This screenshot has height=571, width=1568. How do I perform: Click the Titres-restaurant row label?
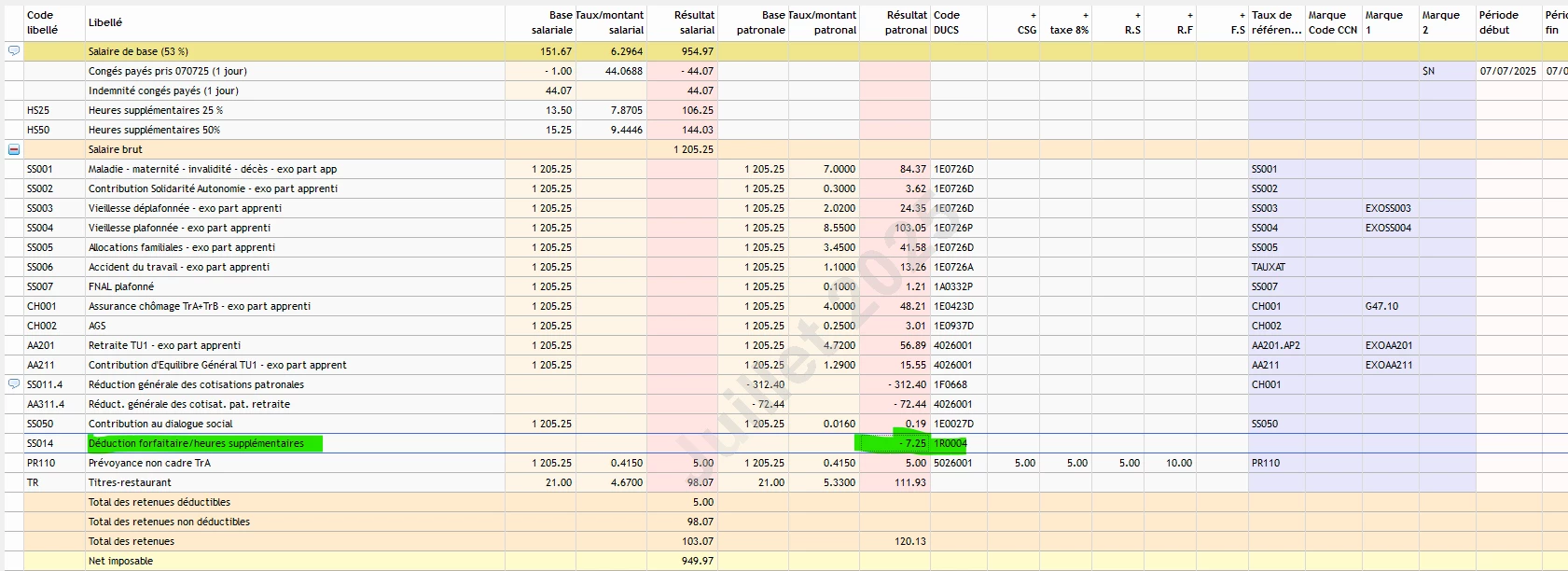(x=130, y=482)
